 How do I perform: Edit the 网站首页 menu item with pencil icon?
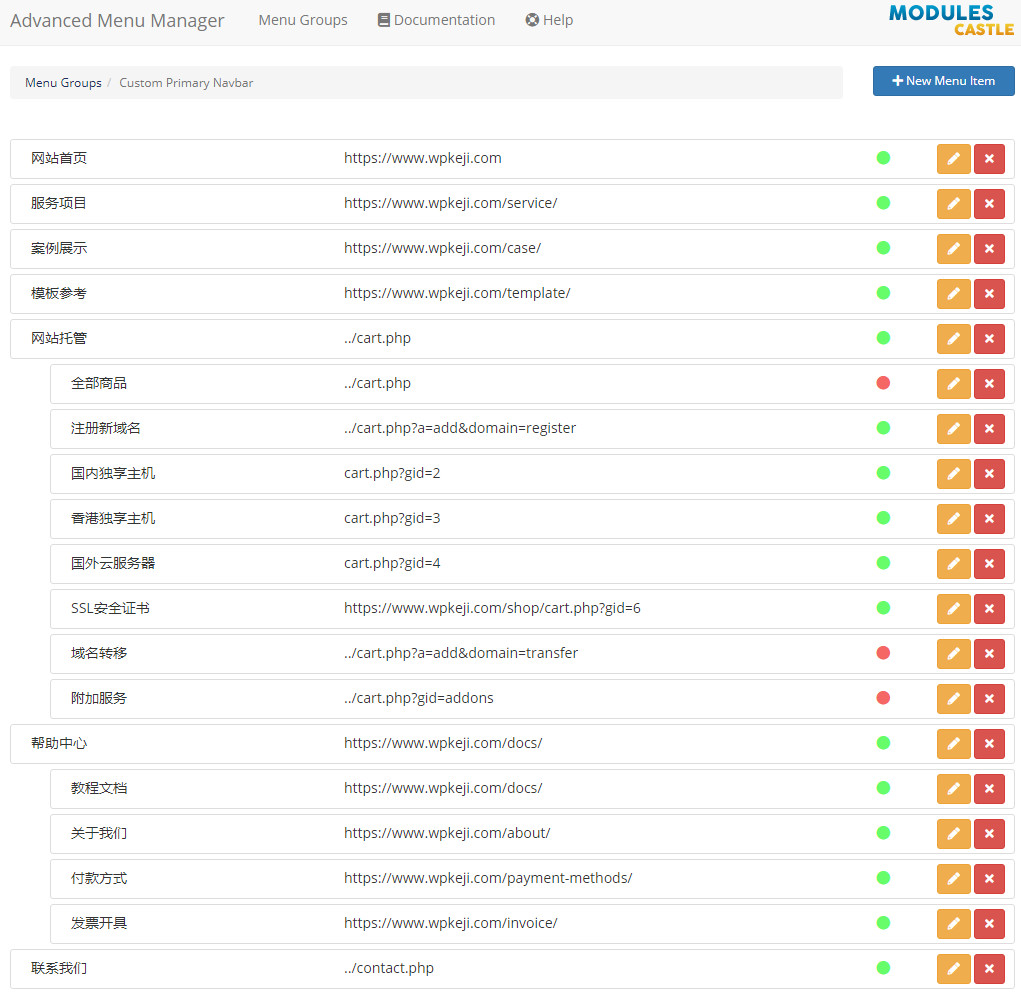953,158
